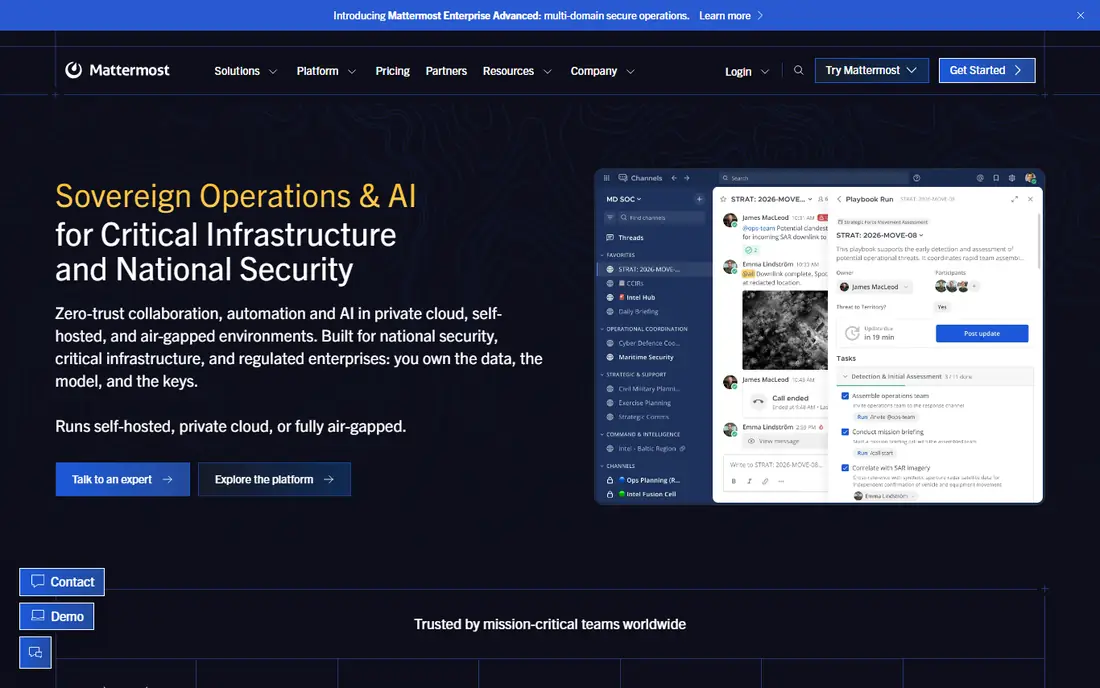Open the Company menu
This screenshot has height=688, width=1100.
pos(602,71)
